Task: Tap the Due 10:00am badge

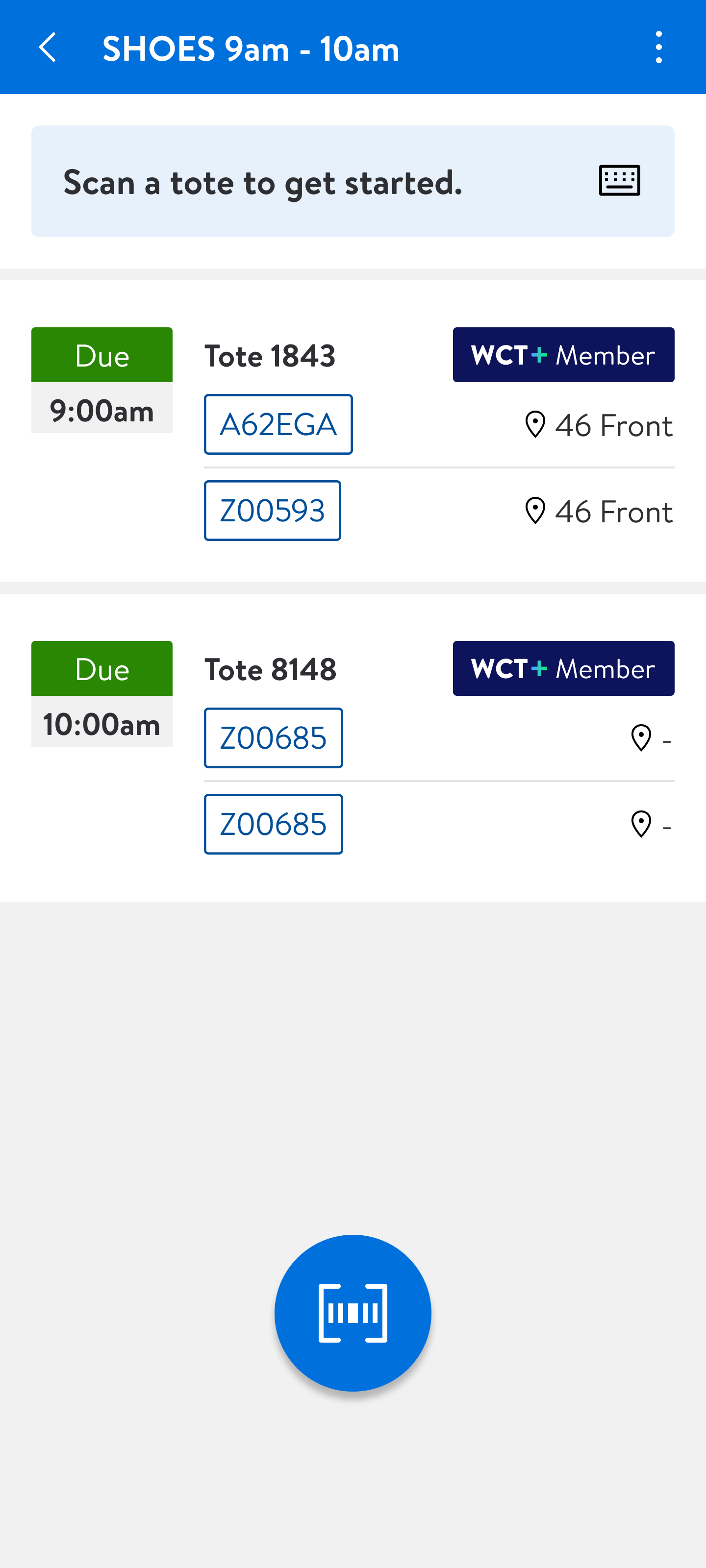Action: pos(101,694)
